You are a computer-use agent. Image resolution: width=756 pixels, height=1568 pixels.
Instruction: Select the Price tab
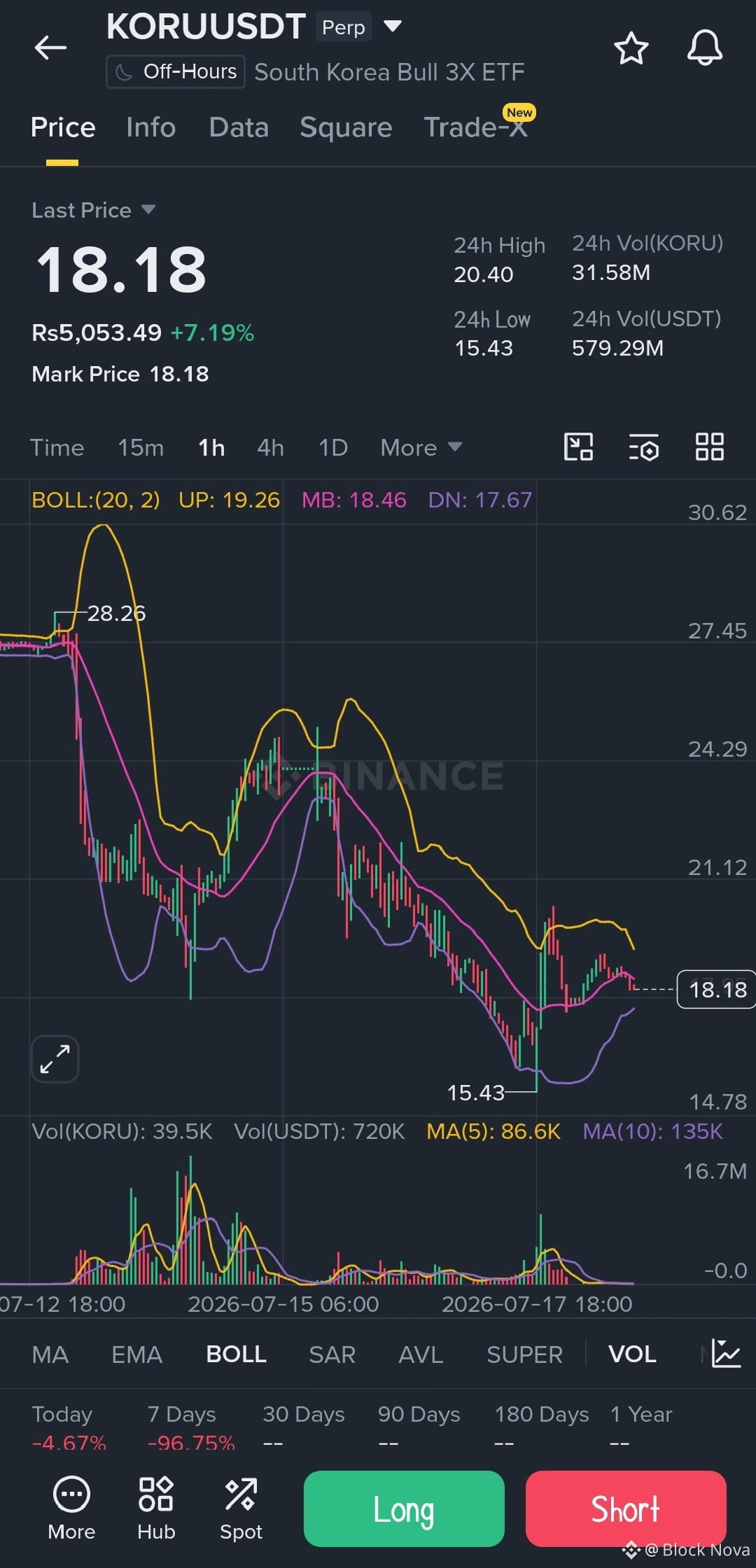(x=63, y=127)
